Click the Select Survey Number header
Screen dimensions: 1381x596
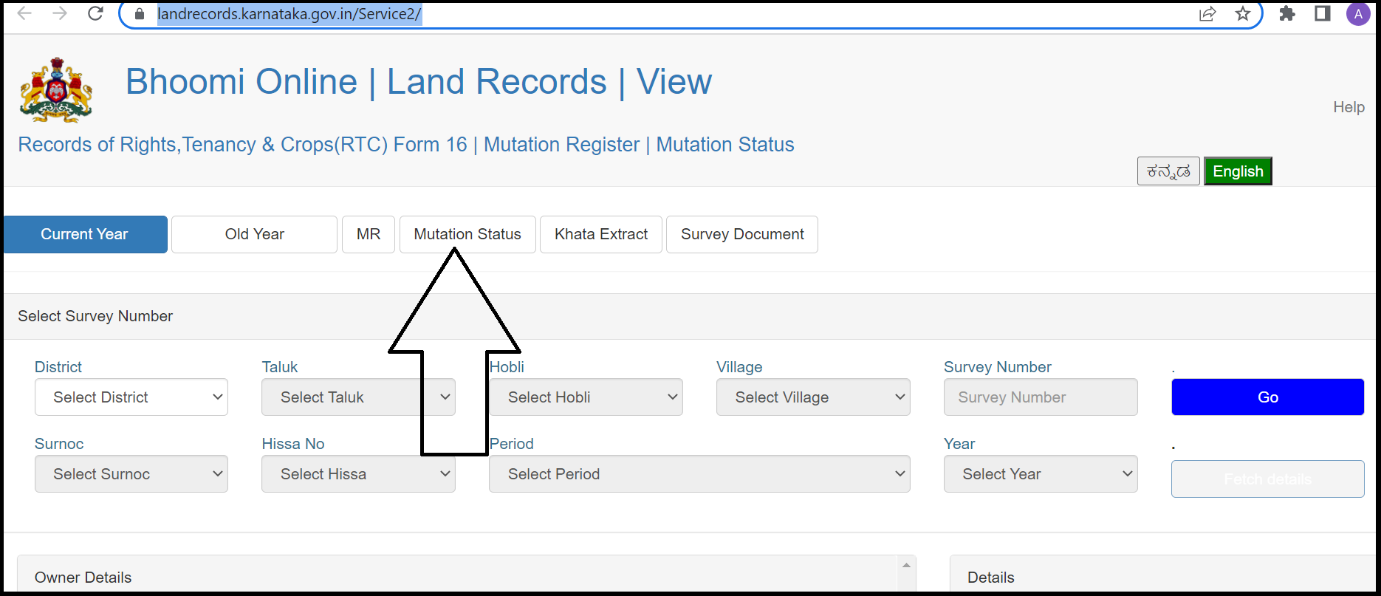click(x=95, y=316)
